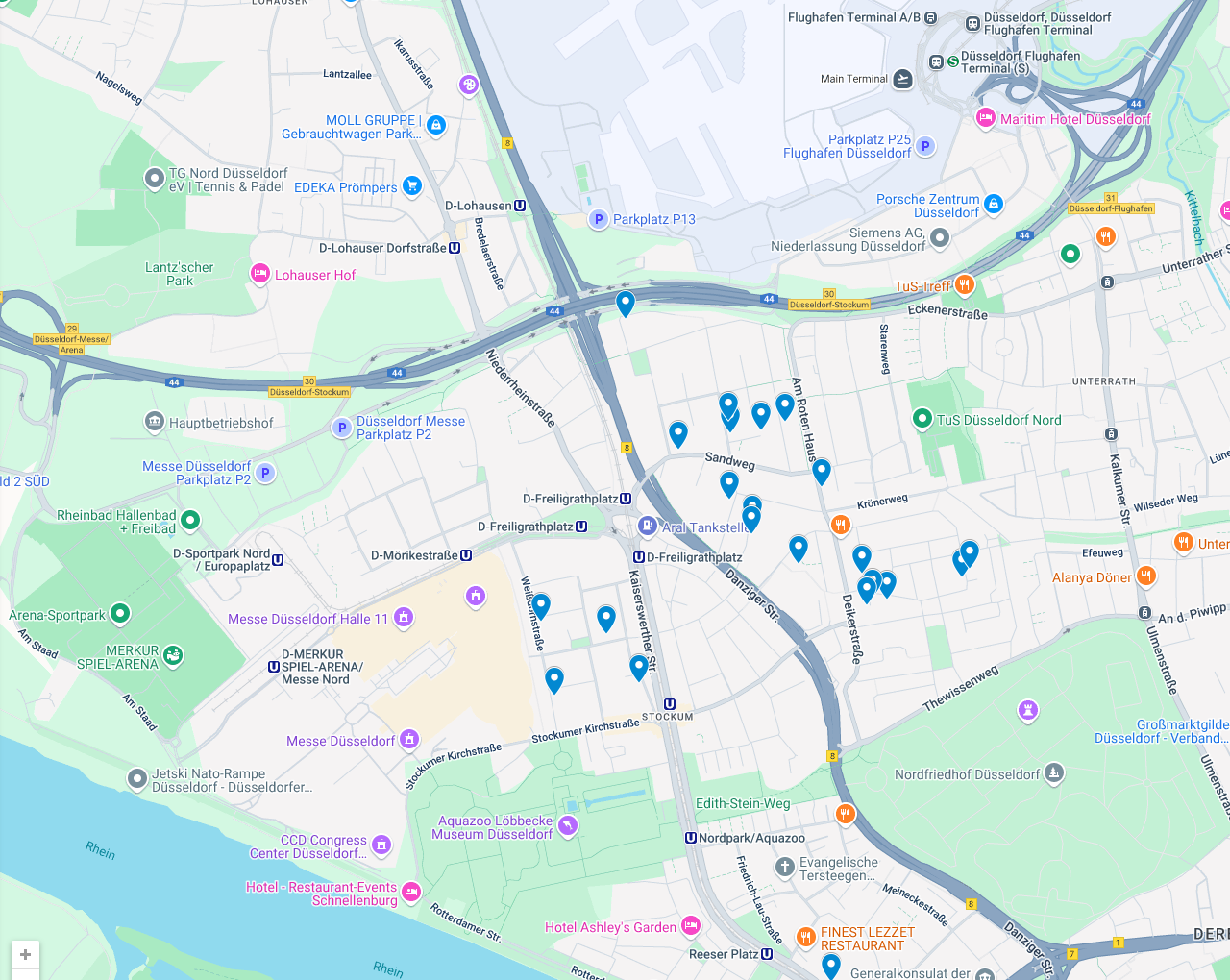Select the Main Terminal airplane icon
The image size is (1230, 980).
click(x=902, y=79)
